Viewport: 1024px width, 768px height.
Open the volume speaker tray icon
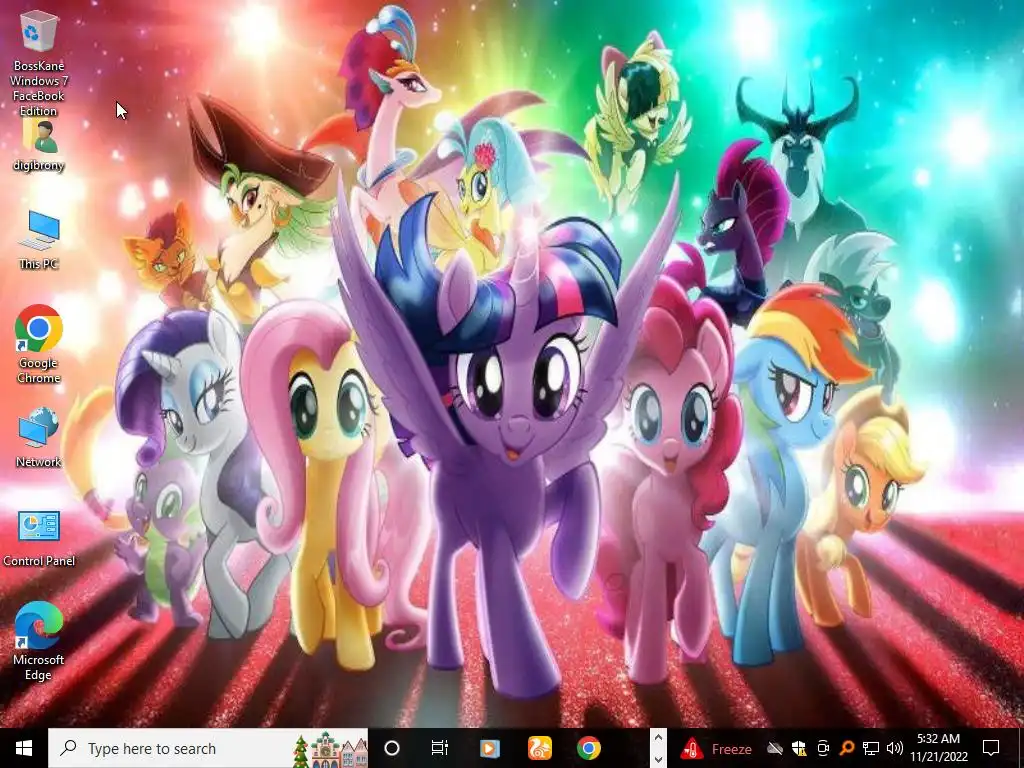[895, 748]
